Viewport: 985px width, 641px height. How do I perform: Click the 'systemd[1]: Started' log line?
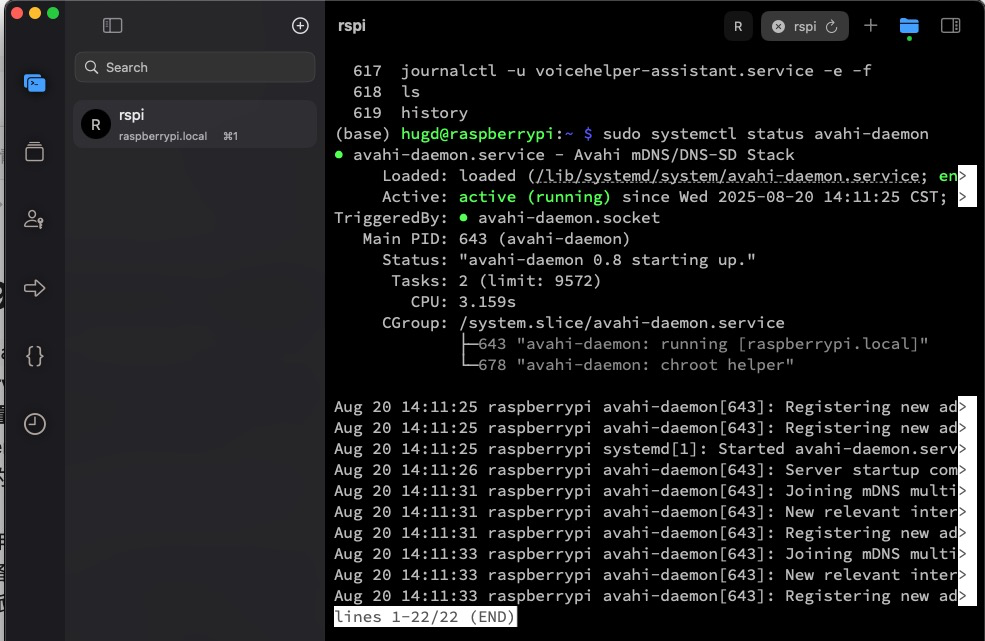tap(645, 449)
